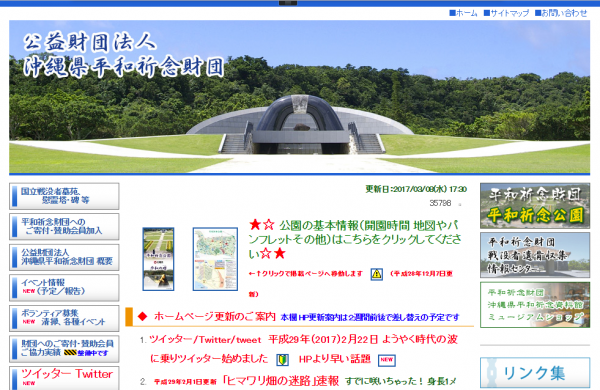Viewport: 600px width, 390px height.
Task: Open the 沖縄県平和祈念資料館ミュージアムショップ banner
Action: (x=535, y=305)
